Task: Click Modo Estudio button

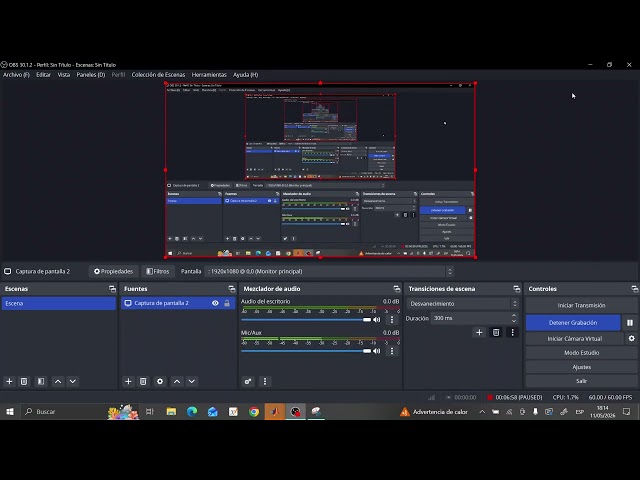Action: coord(581,353)
